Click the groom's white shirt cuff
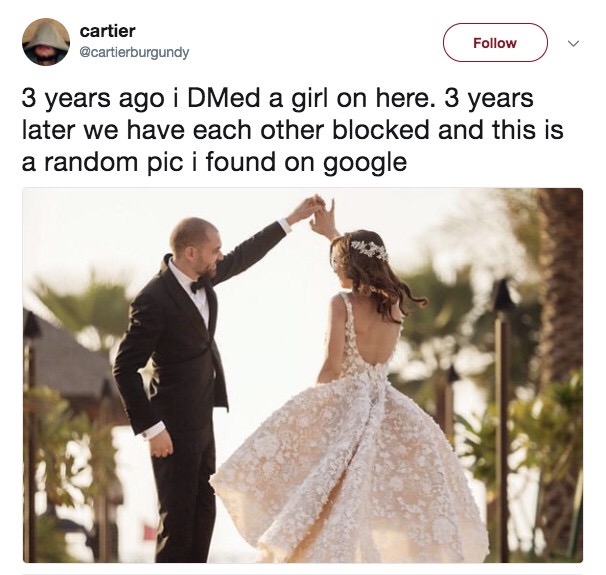The width and height of the screenshot is (606, 575). click(154, 430)
